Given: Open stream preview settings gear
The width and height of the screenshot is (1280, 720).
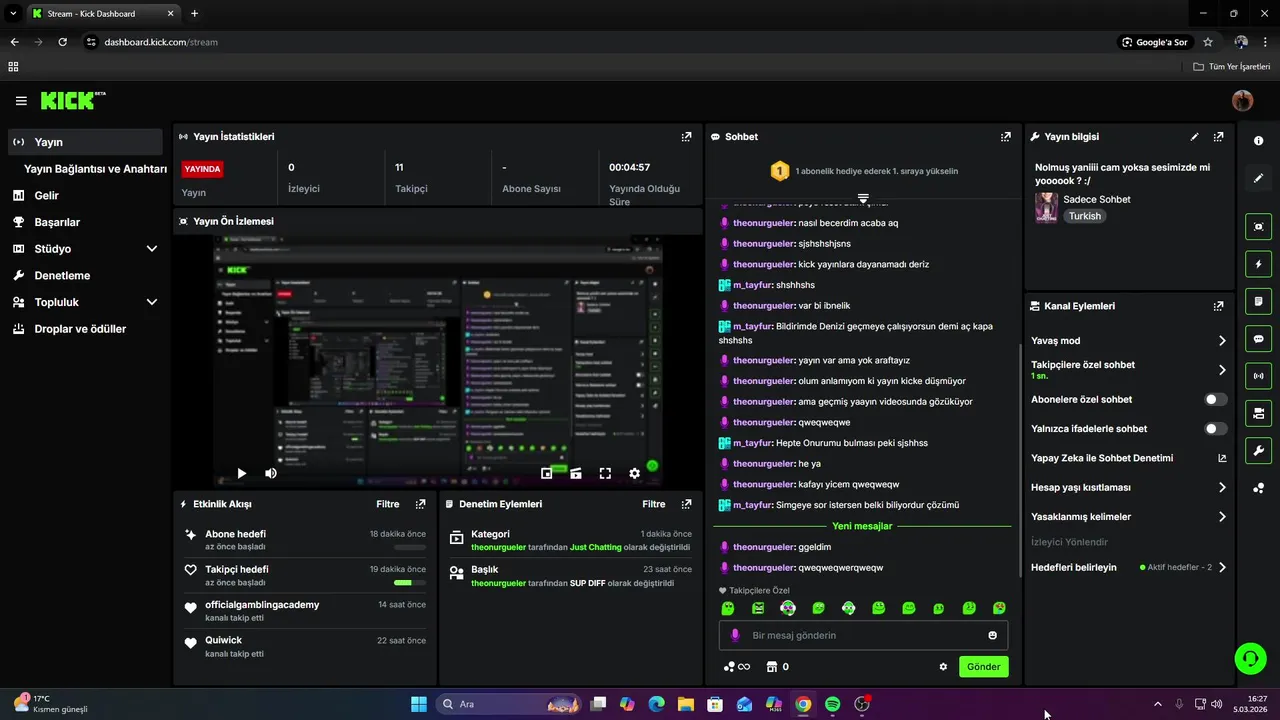Looking at the screenshot, I should [634, 473].
